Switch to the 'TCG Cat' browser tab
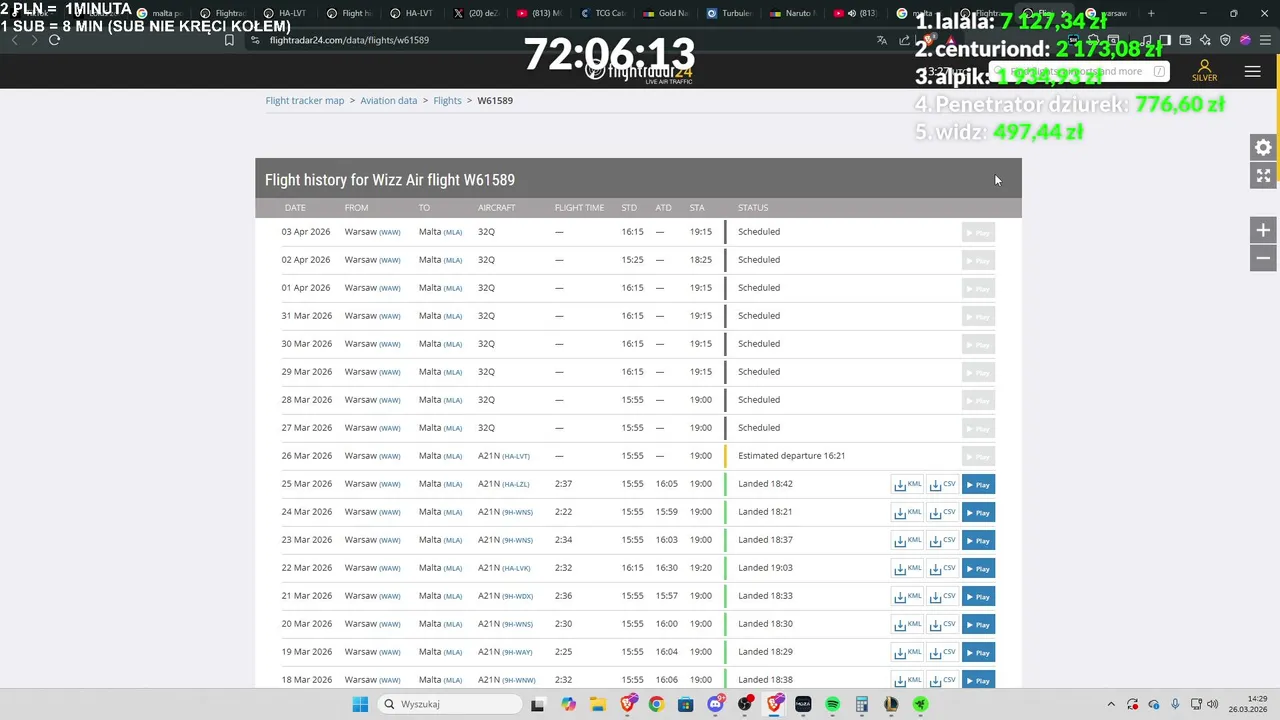The width and height of the screenshot is (1280, 720). (x=603, y=13)
